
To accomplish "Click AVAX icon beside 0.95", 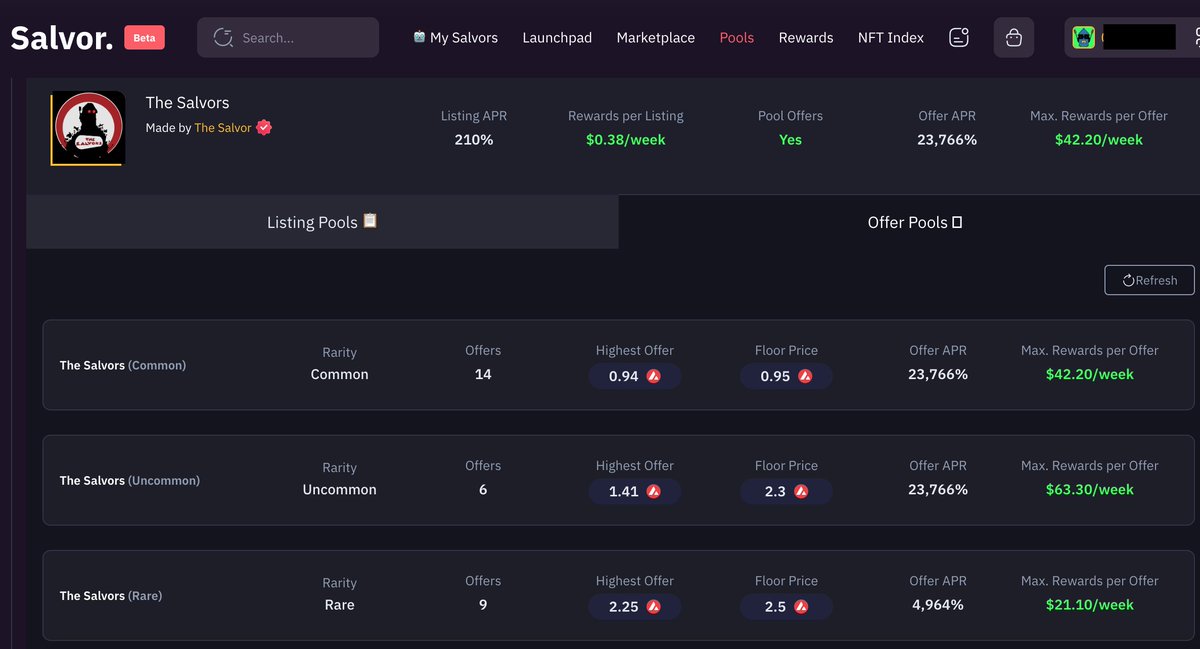I will (805, 376).
